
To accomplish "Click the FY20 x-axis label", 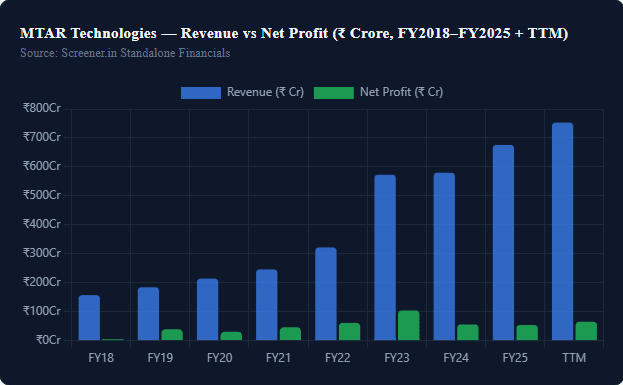I will pos(219,358).
